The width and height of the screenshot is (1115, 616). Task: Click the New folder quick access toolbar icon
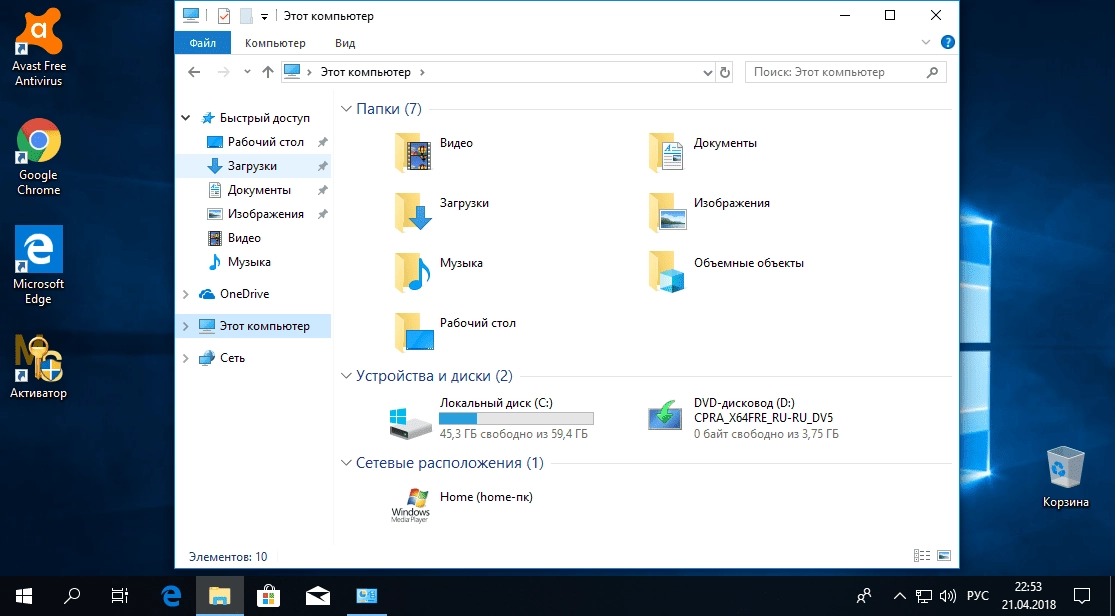coord(245,16)
